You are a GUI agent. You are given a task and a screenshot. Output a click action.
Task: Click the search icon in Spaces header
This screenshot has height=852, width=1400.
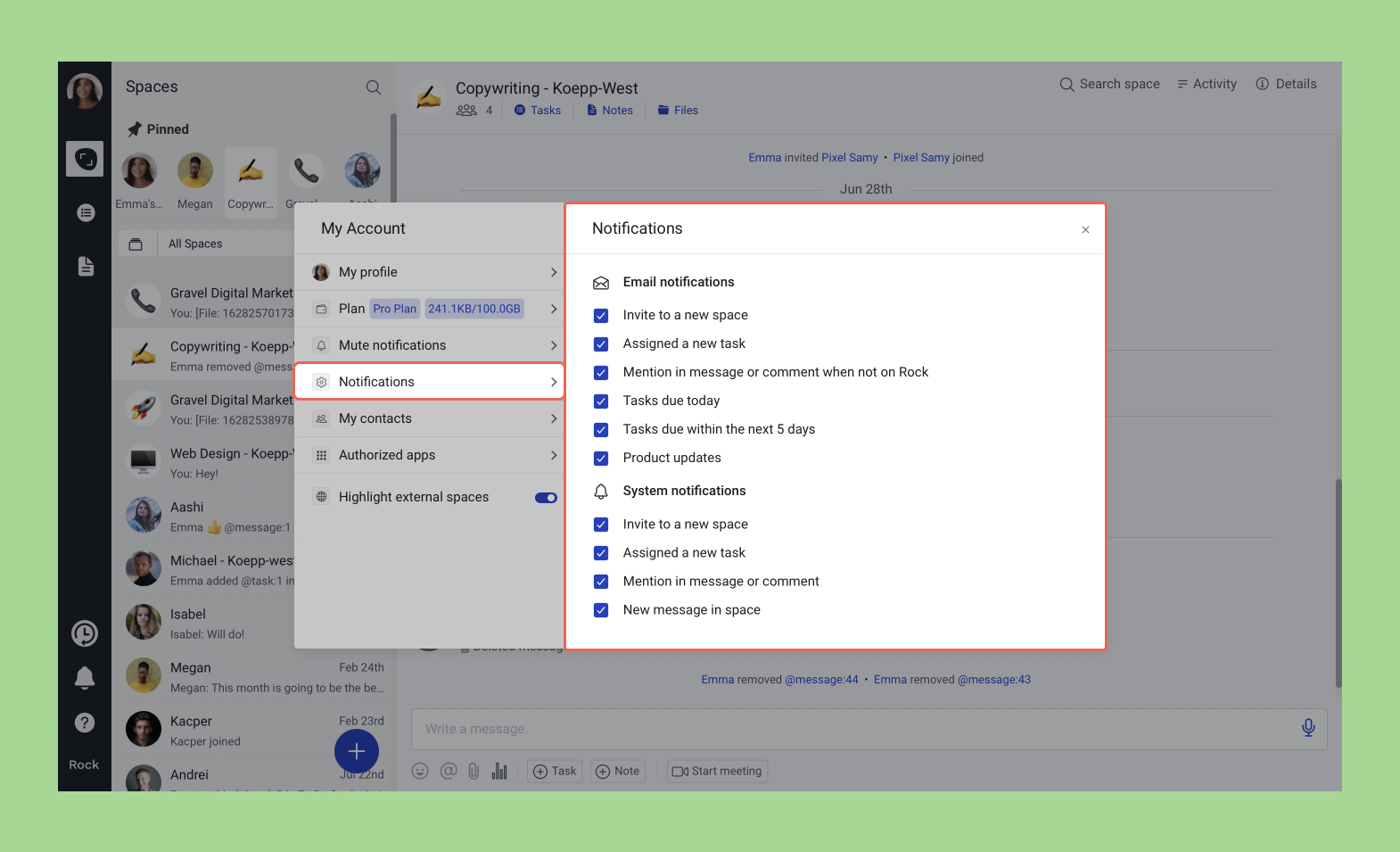coord(374,87)
